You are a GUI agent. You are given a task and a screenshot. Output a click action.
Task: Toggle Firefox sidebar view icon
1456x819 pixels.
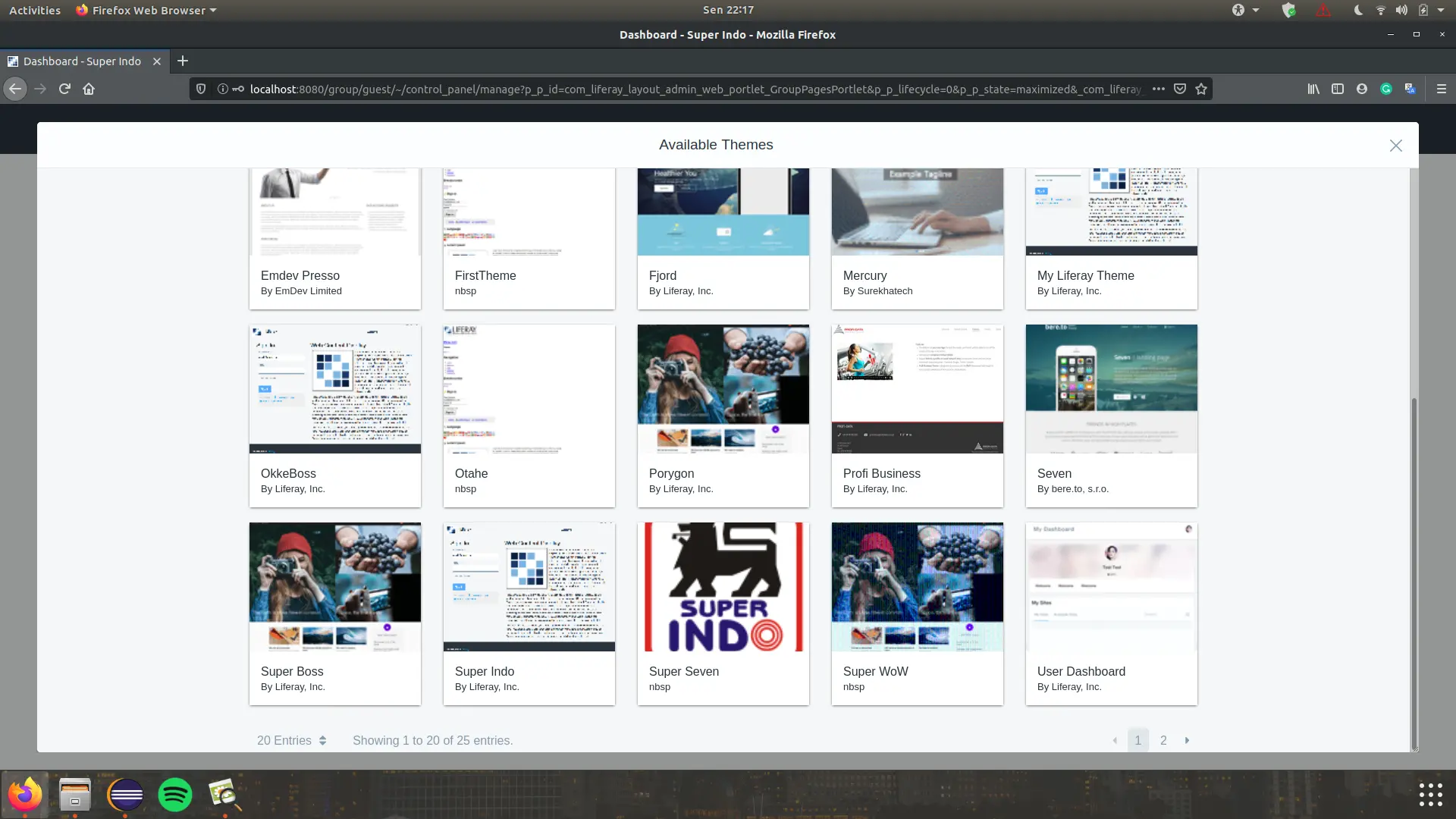(1338, 89)
